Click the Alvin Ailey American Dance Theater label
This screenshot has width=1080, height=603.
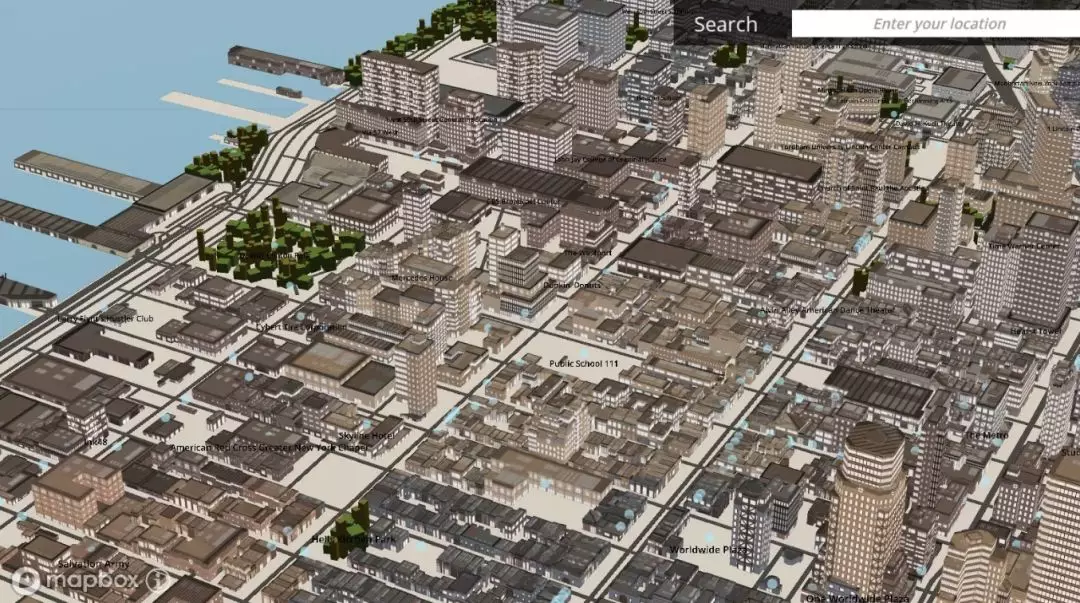(x=827, y=310)
